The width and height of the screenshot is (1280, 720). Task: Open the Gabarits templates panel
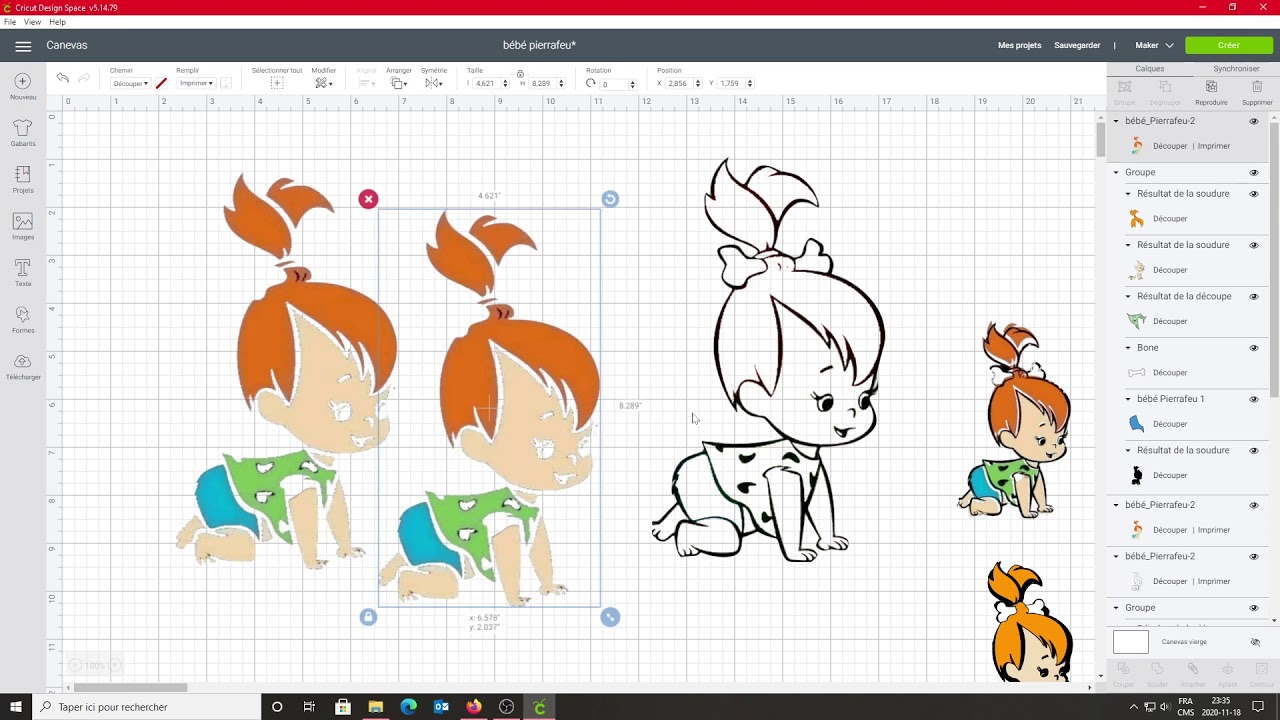point(23,133)
